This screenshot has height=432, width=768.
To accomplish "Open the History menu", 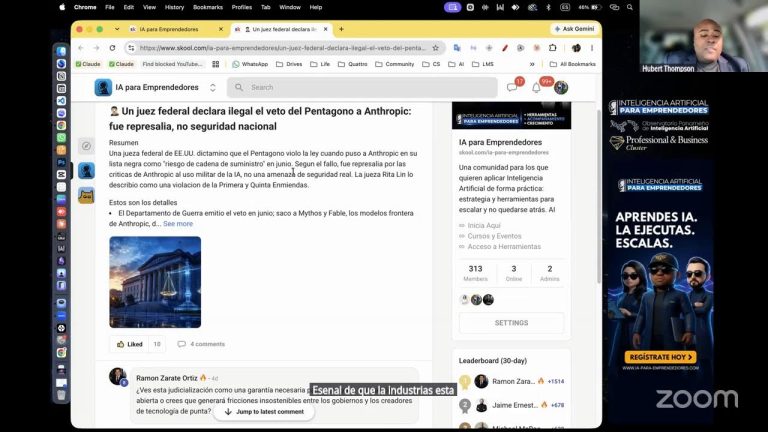I will click(x=174, y=7).
